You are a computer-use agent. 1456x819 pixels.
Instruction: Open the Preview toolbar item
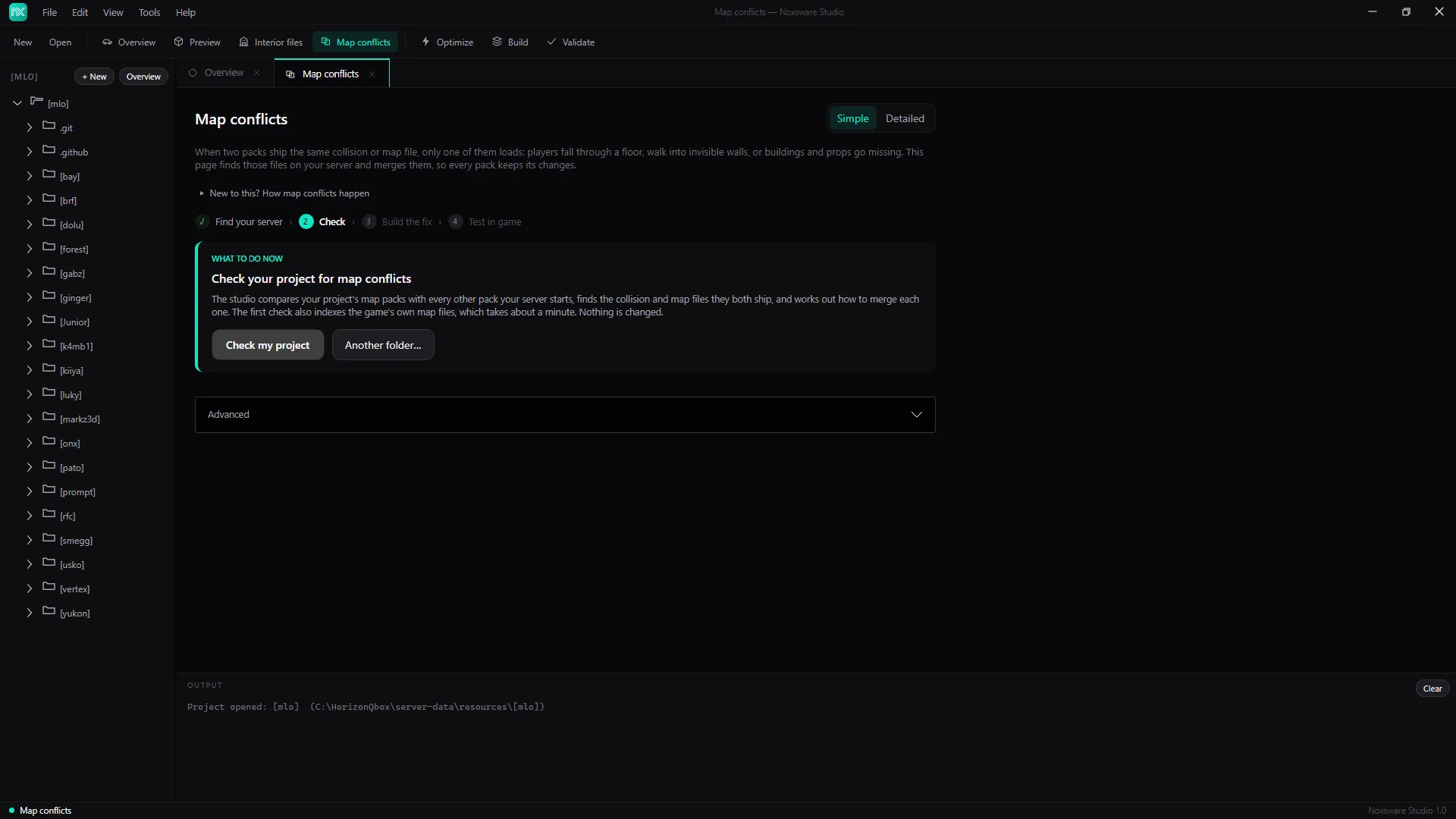point(197,42)
